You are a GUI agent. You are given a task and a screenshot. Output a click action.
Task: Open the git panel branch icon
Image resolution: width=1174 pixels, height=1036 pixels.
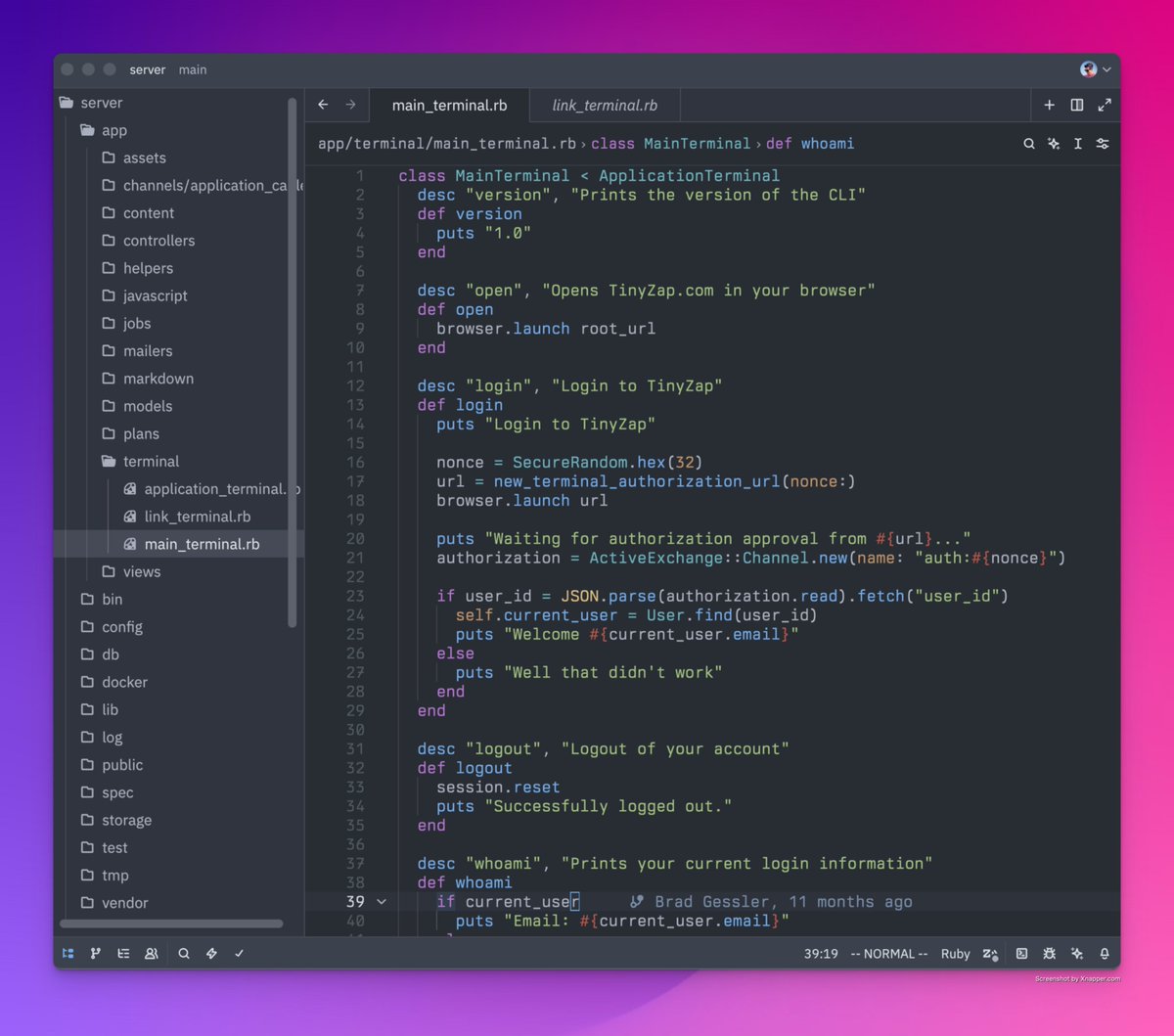96,953
